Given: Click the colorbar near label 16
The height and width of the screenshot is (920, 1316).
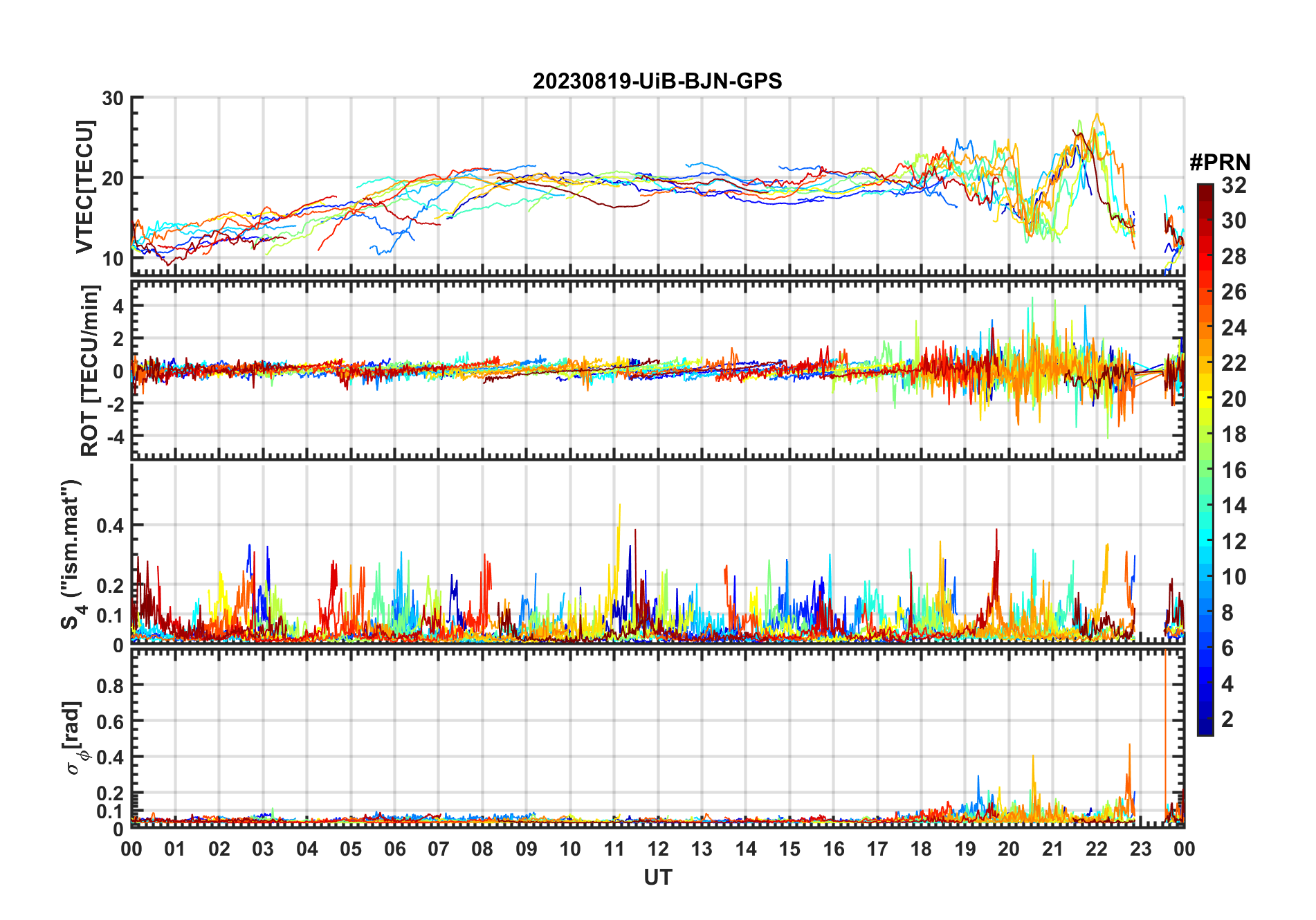Looking at the screenshot, I should [1205, 470].
